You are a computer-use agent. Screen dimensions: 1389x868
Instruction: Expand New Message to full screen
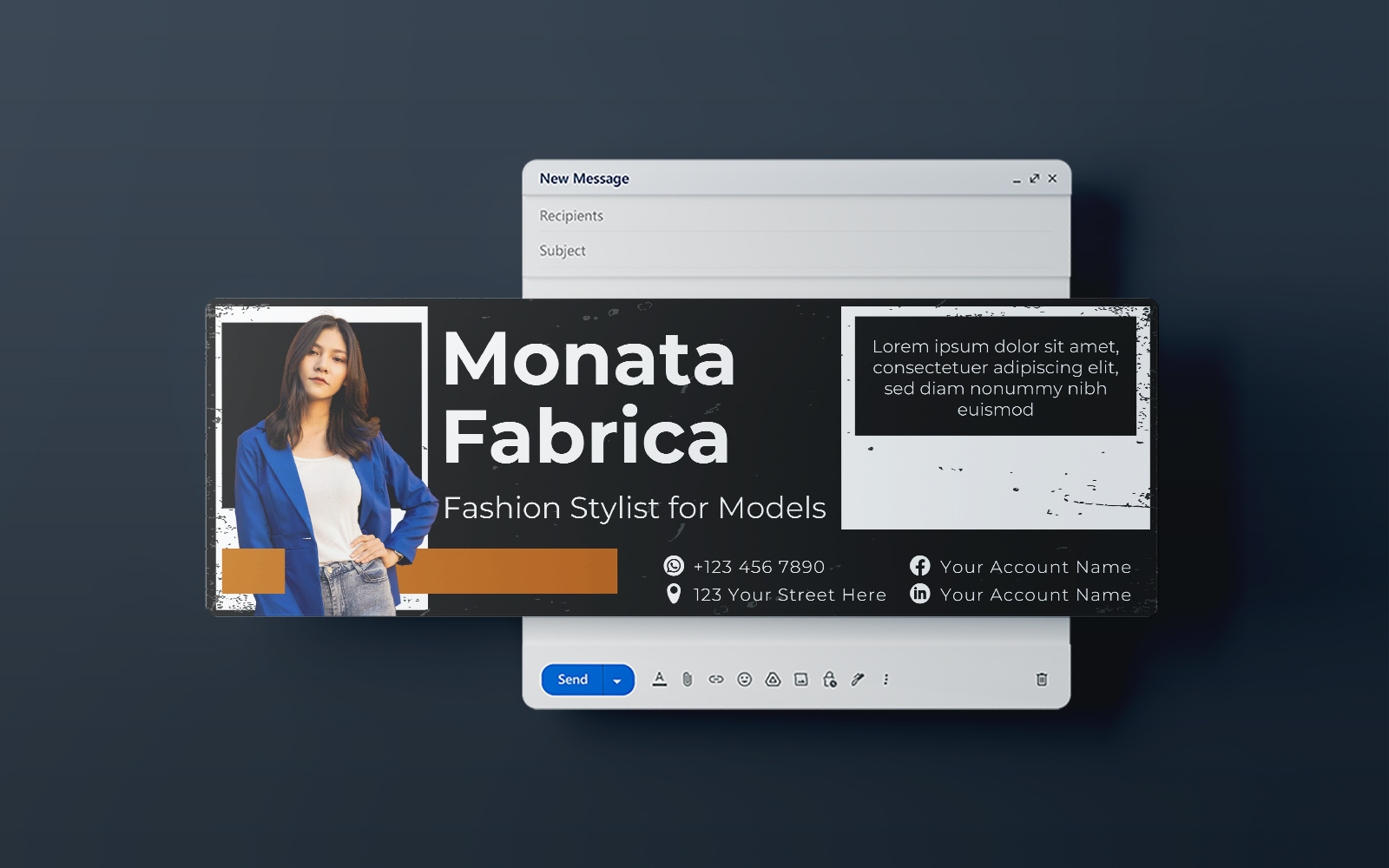click(1034, 178)
